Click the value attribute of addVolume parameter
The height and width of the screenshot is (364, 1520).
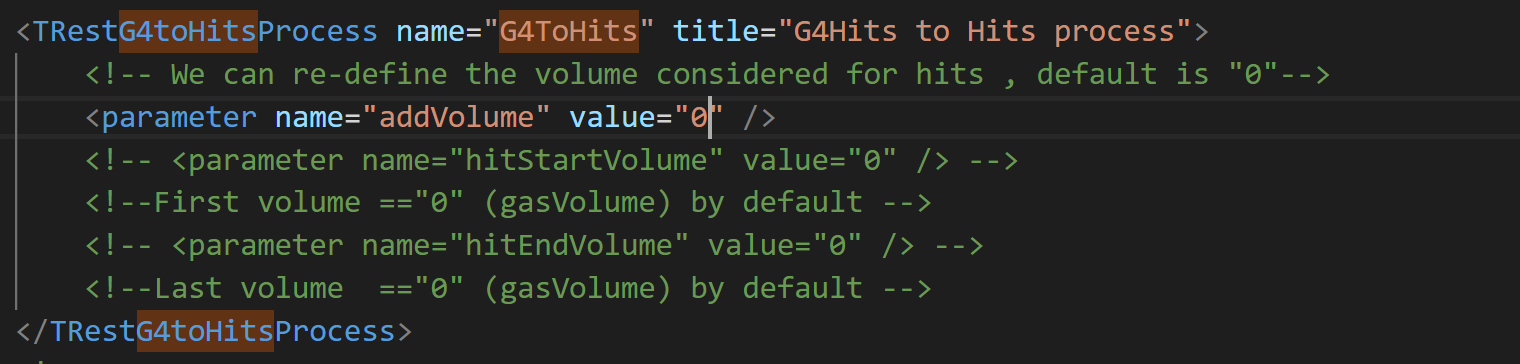612,118
